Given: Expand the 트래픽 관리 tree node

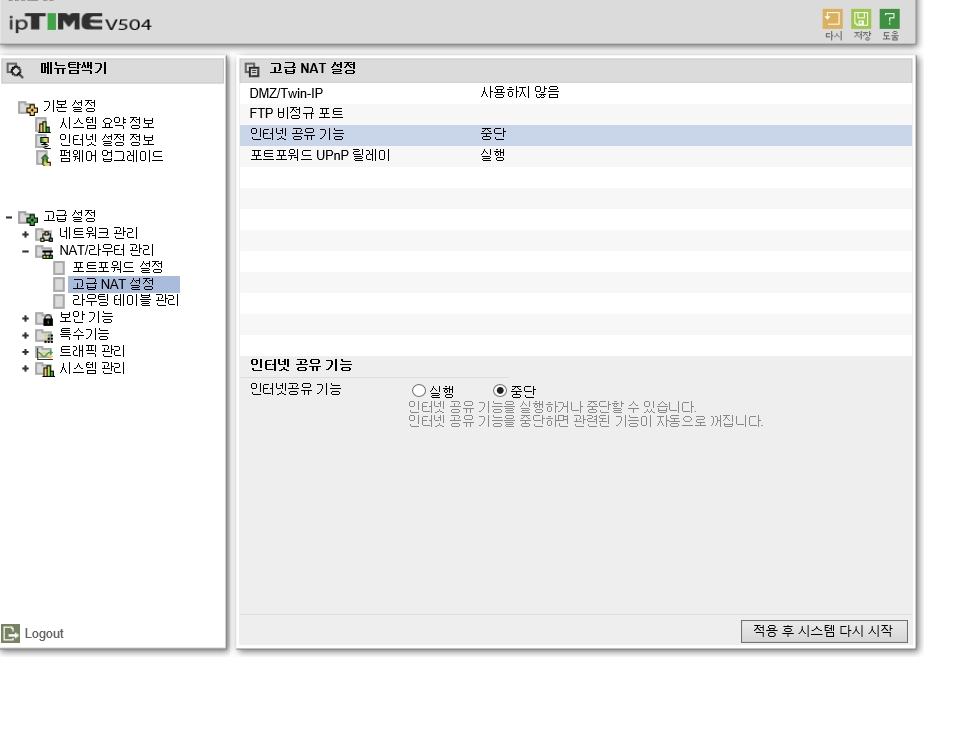Looking at the screenshot, I should (25, 352).
